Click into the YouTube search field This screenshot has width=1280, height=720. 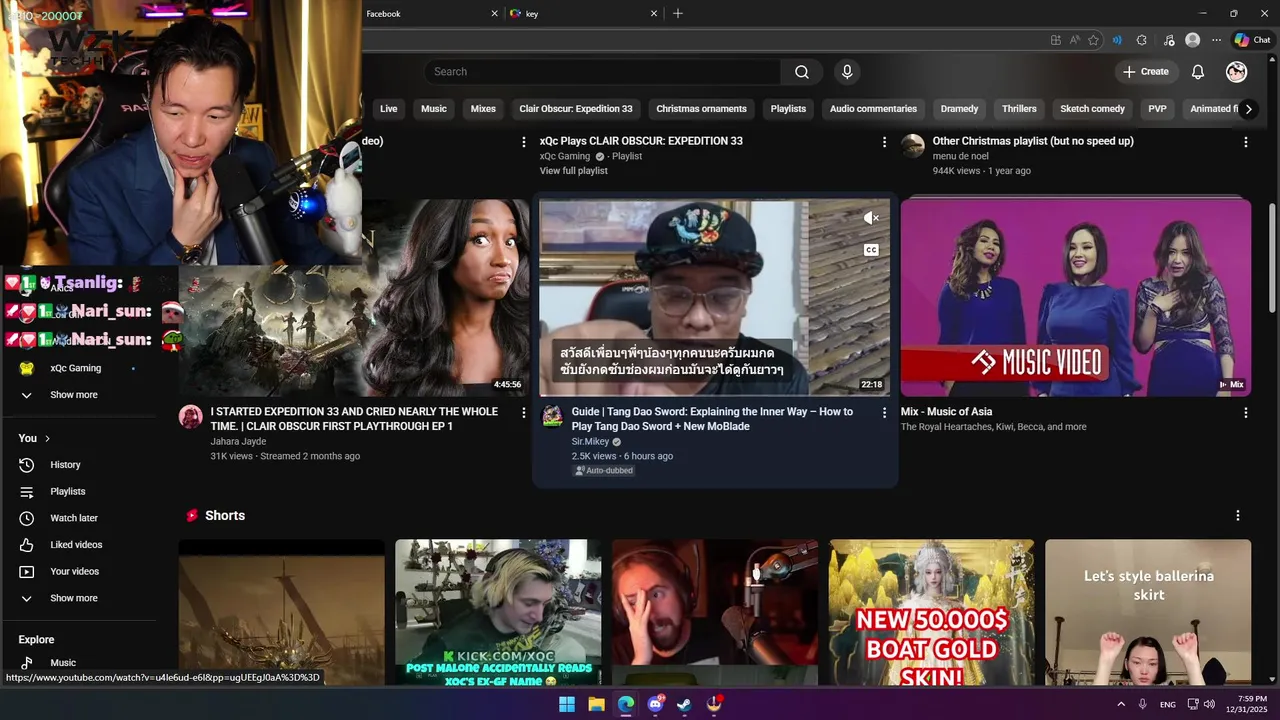click(x=602, y=72)
